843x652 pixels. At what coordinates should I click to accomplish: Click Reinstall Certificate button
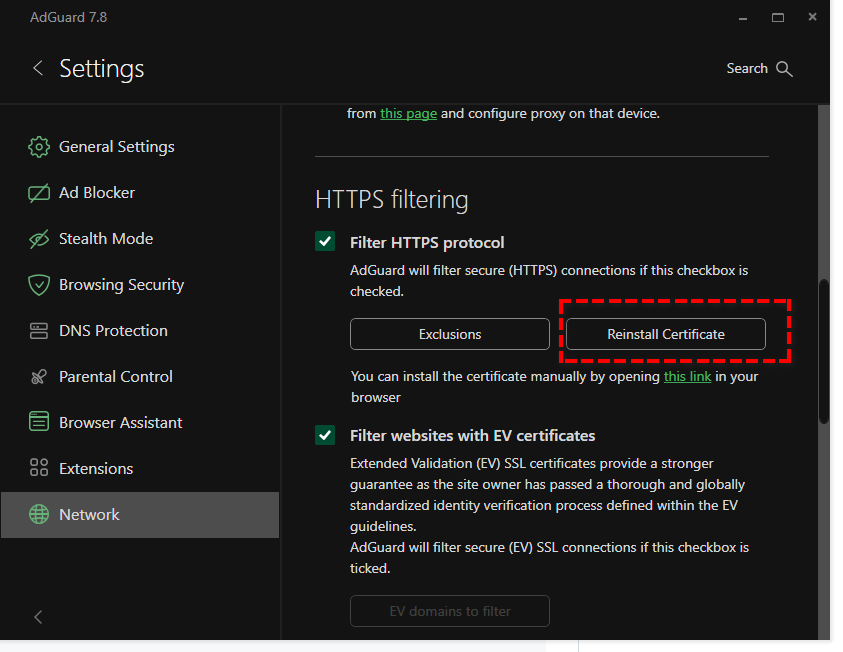666,334
